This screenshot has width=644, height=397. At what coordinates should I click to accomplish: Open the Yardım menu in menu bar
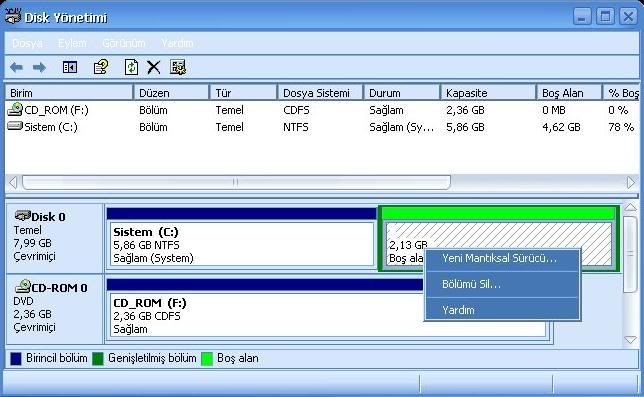[177, 43]
